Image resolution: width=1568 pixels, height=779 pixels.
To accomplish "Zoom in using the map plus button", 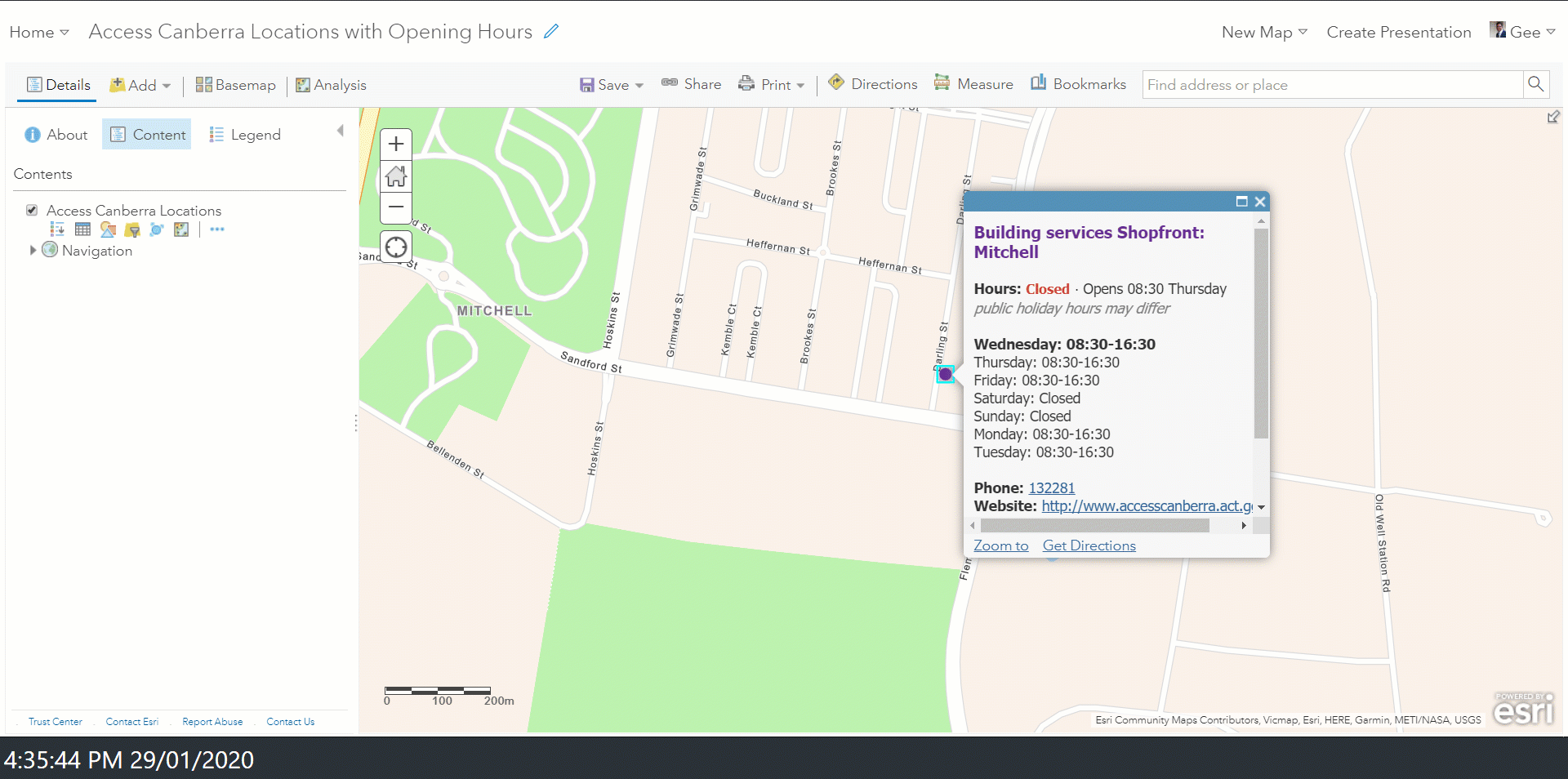I will click(x=396, y=145).
